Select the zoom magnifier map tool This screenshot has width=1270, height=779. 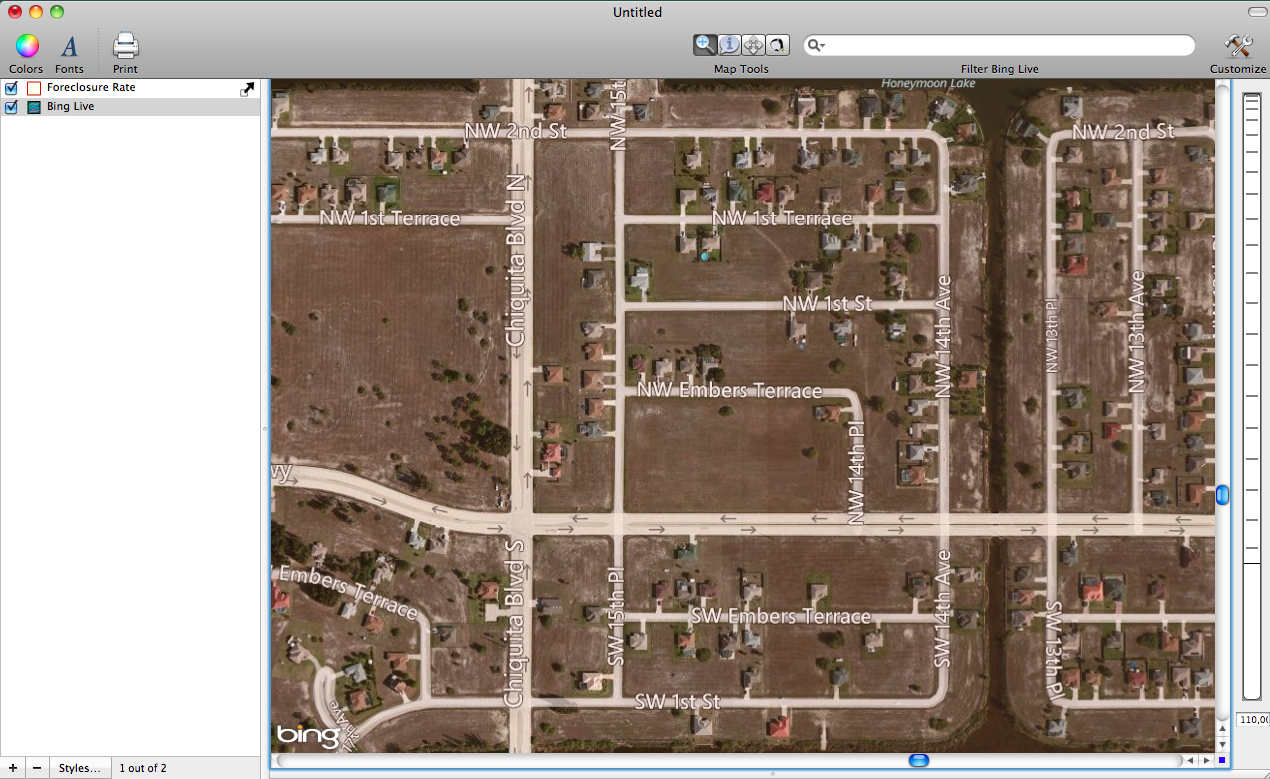click(705, 45)
